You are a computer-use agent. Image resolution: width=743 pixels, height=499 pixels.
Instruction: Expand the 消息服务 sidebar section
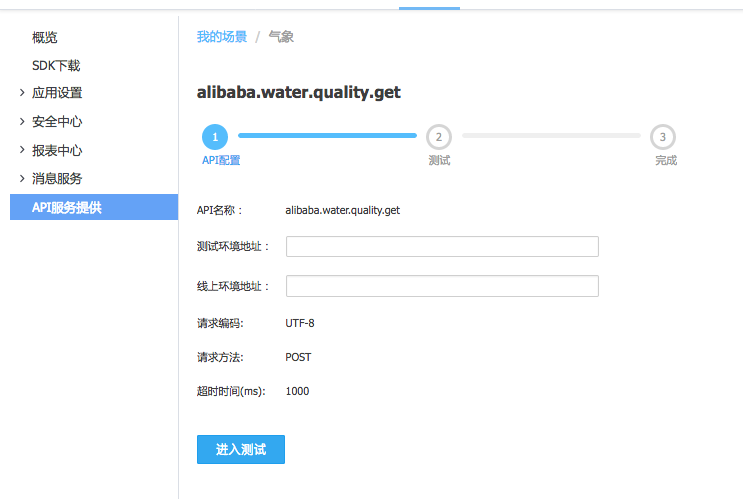tap(57, 179)
